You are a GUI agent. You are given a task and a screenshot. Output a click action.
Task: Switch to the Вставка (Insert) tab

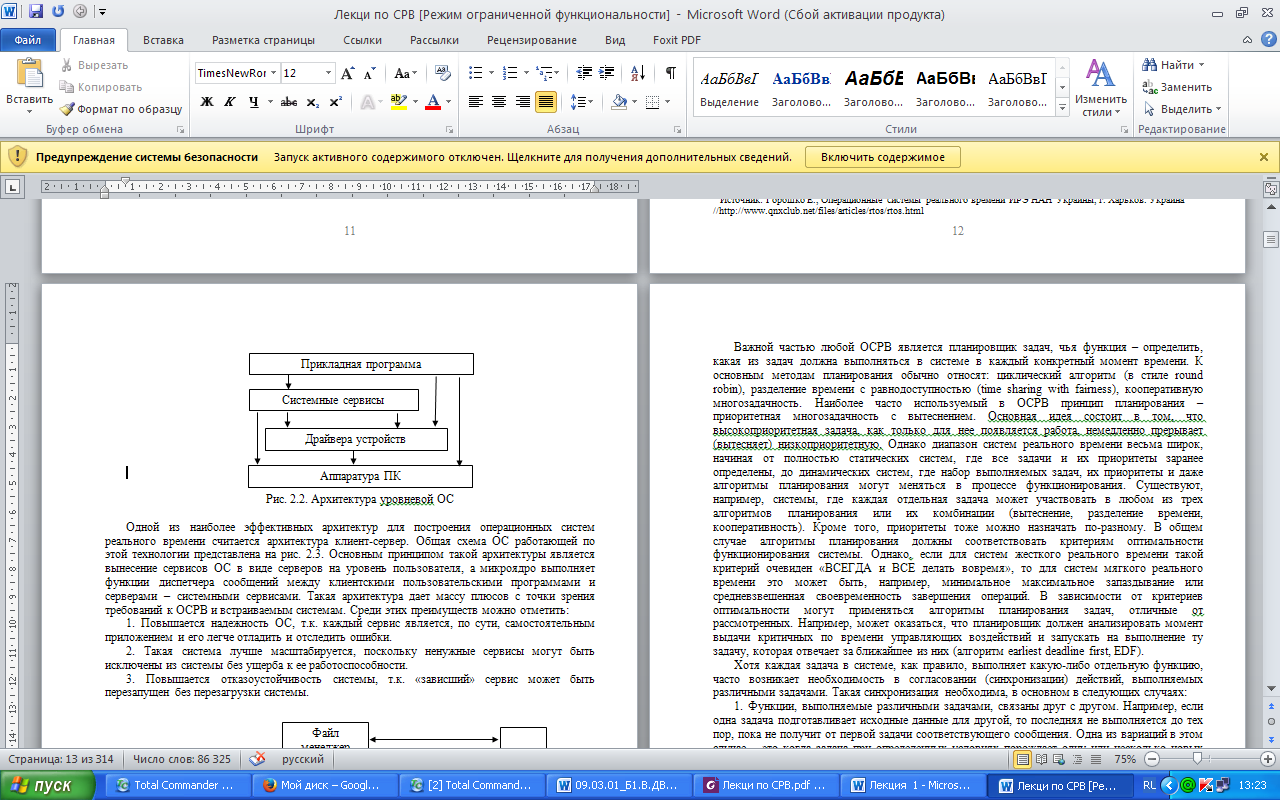pos(163,40)
